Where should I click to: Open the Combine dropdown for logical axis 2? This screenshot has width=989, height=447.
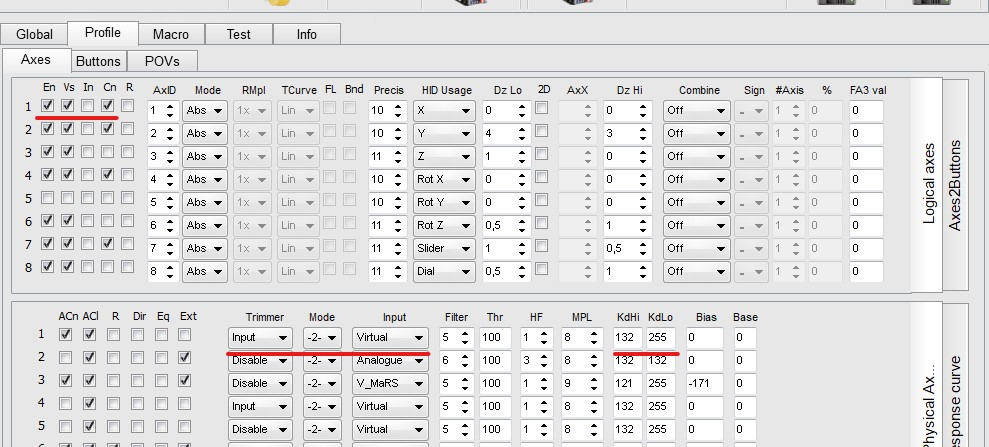[x=696, y=134]
